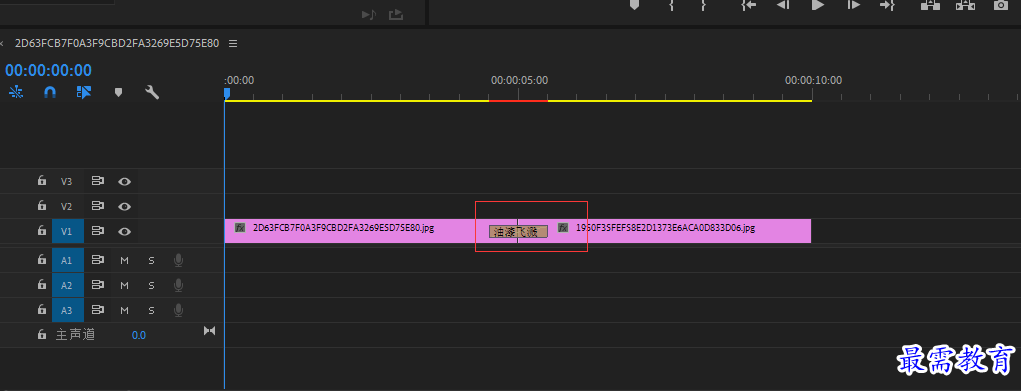Enable voice-over record on A2
1021x391 pixels.
[x=178, y=285]
